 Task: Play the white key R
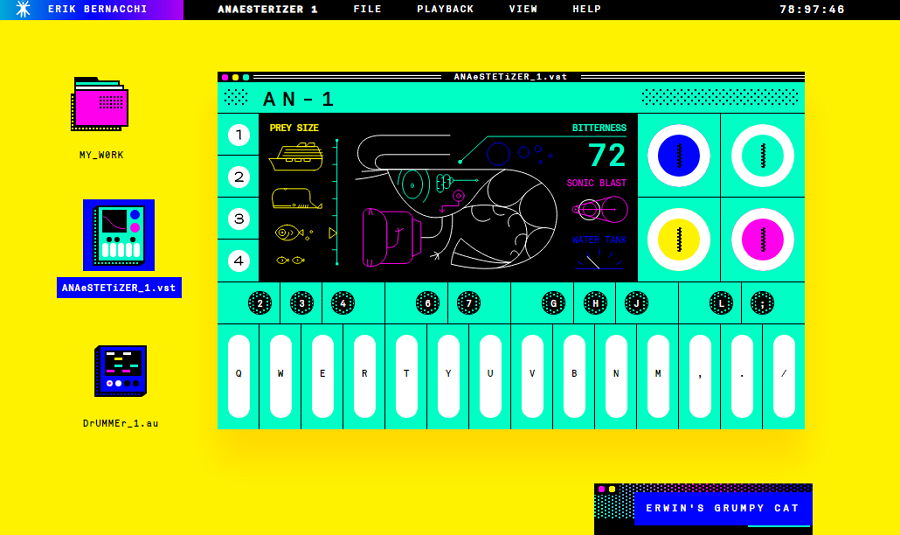(364, 376)
